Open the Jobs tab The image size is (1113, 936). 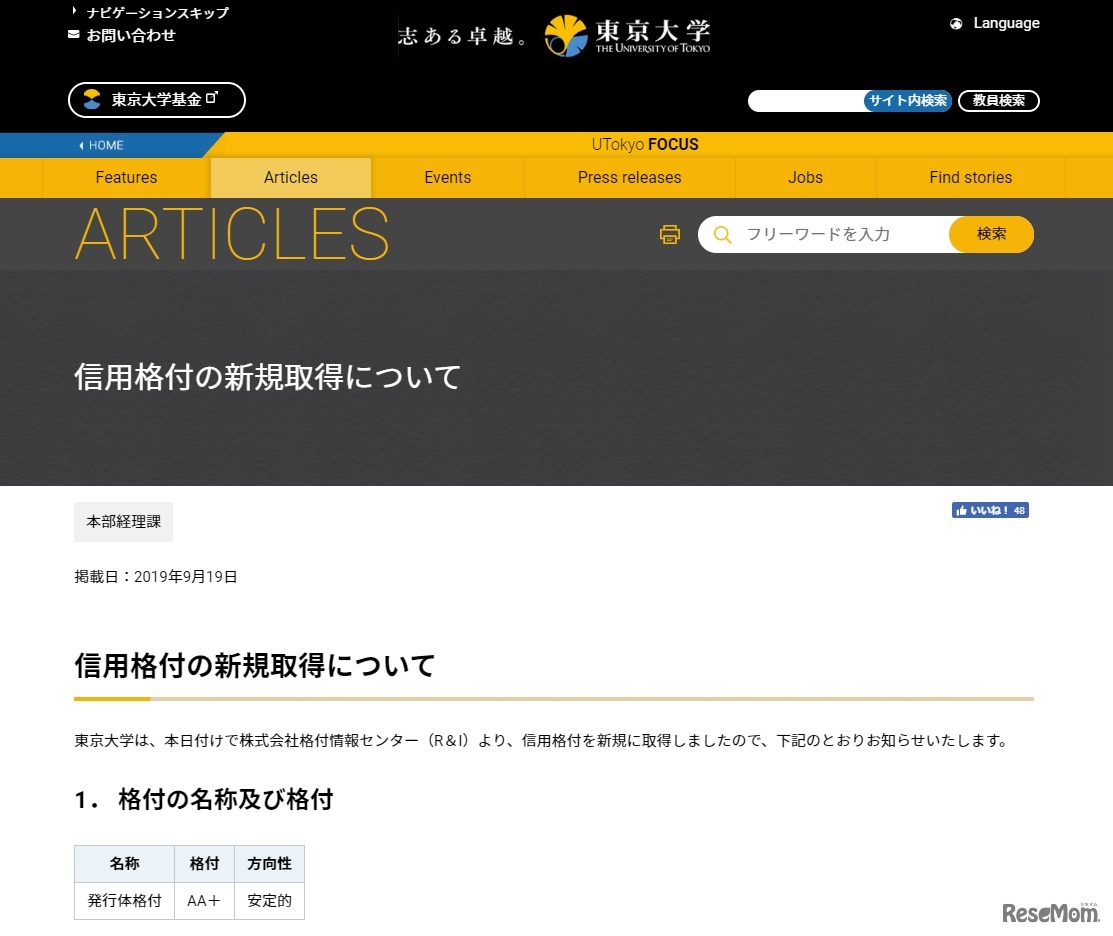point(805,177)
